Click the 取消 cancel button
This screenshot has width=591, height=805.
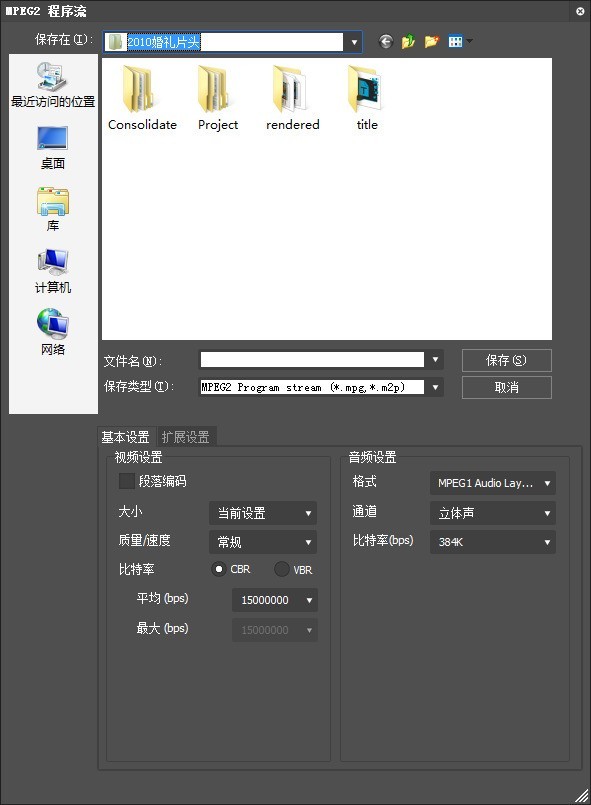click(x=507, y=388)
